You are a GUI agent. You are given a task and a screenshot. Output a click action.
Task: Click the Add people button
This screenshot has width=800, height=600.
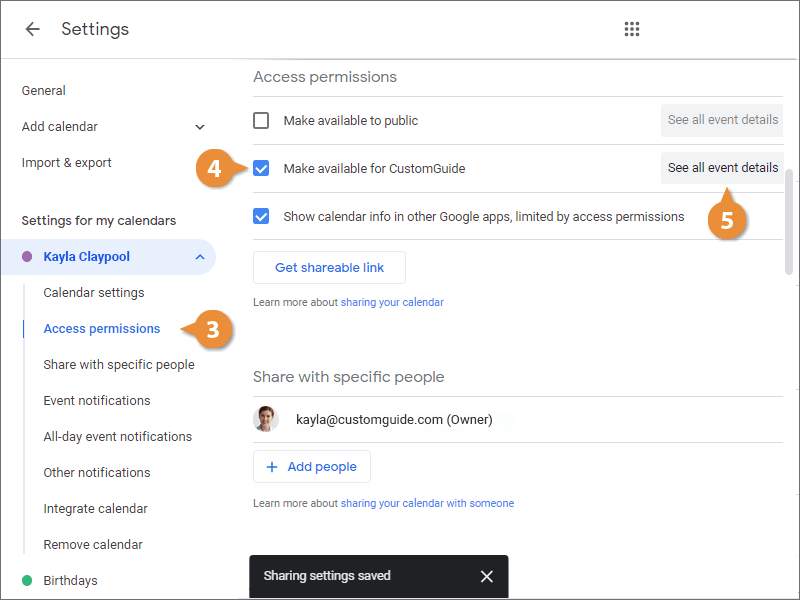click(x=311, y=467)
